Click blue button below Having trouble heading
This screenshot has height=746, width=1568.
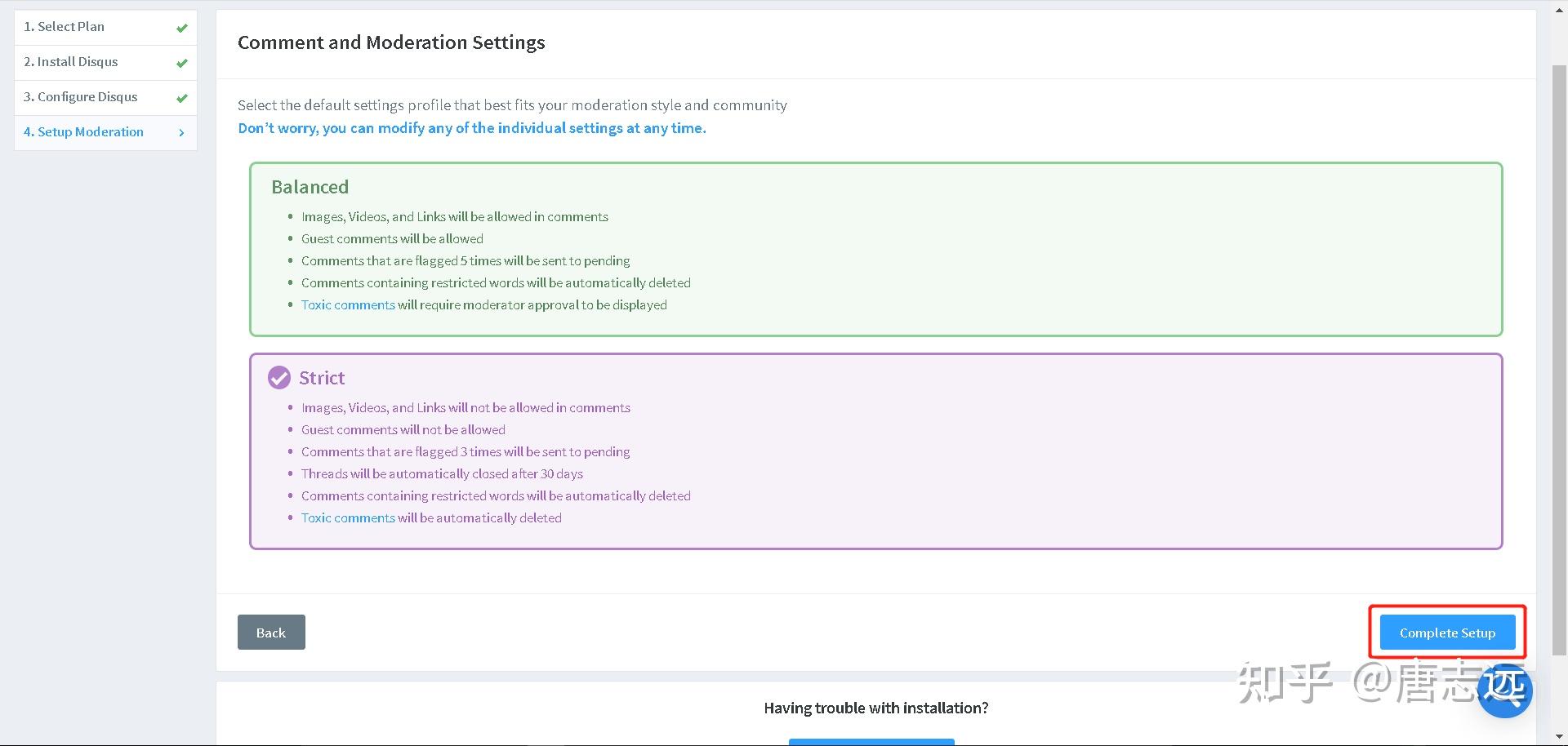[x=871, y=742]
